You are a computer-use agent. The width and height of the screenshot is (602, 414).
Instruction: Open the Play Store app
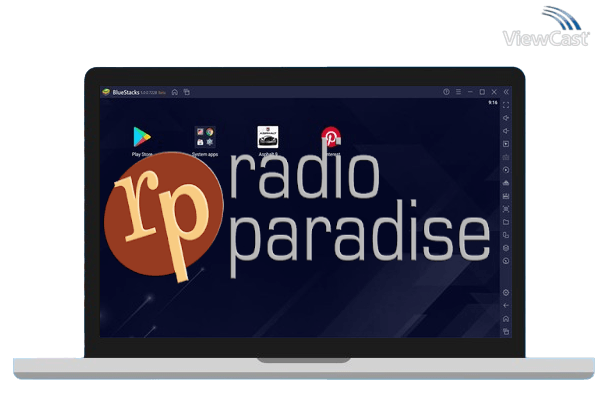tap(142, 137)
